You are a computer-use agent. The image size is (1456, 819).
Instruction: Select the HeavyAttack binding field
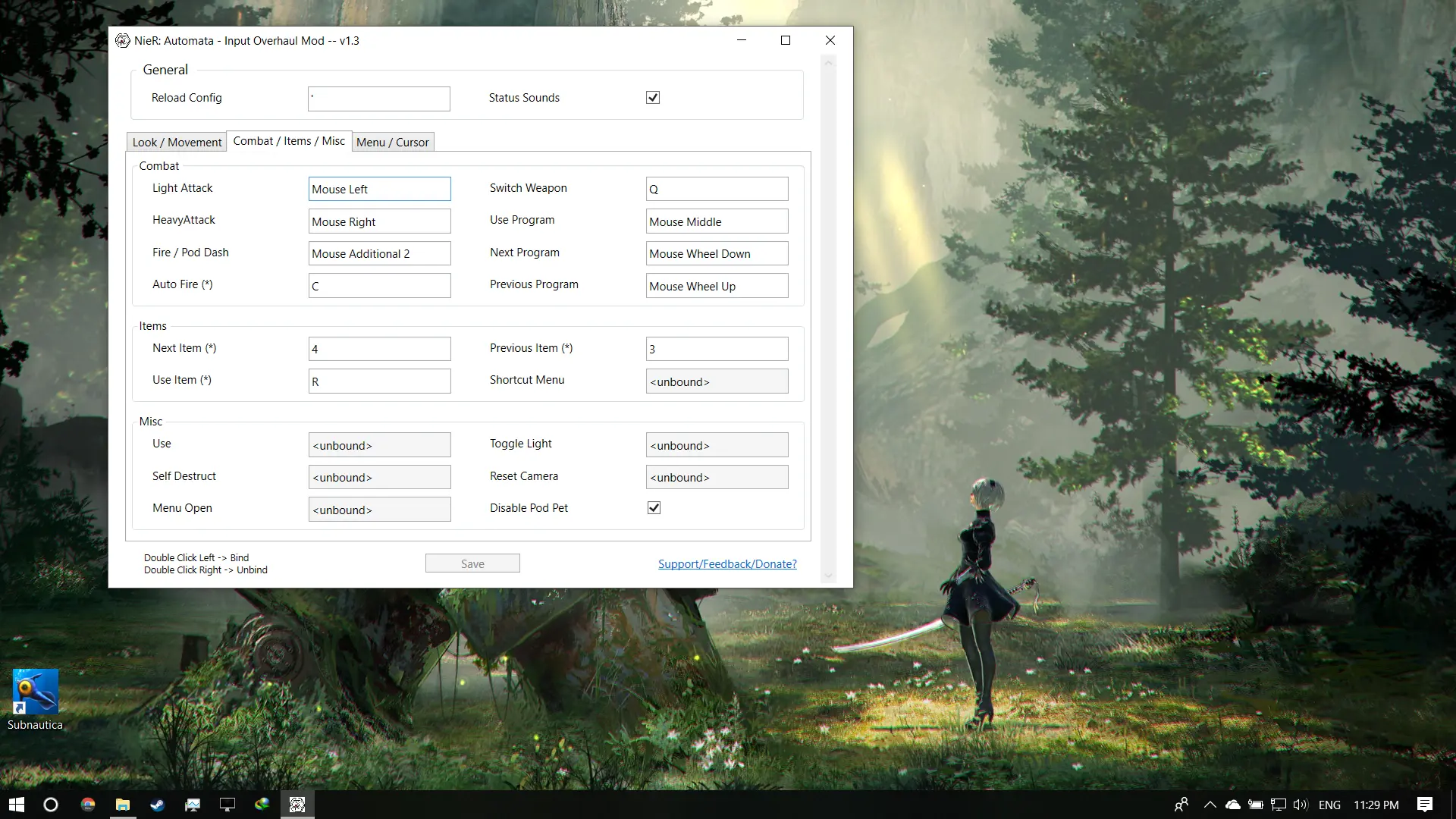(379, 221)
